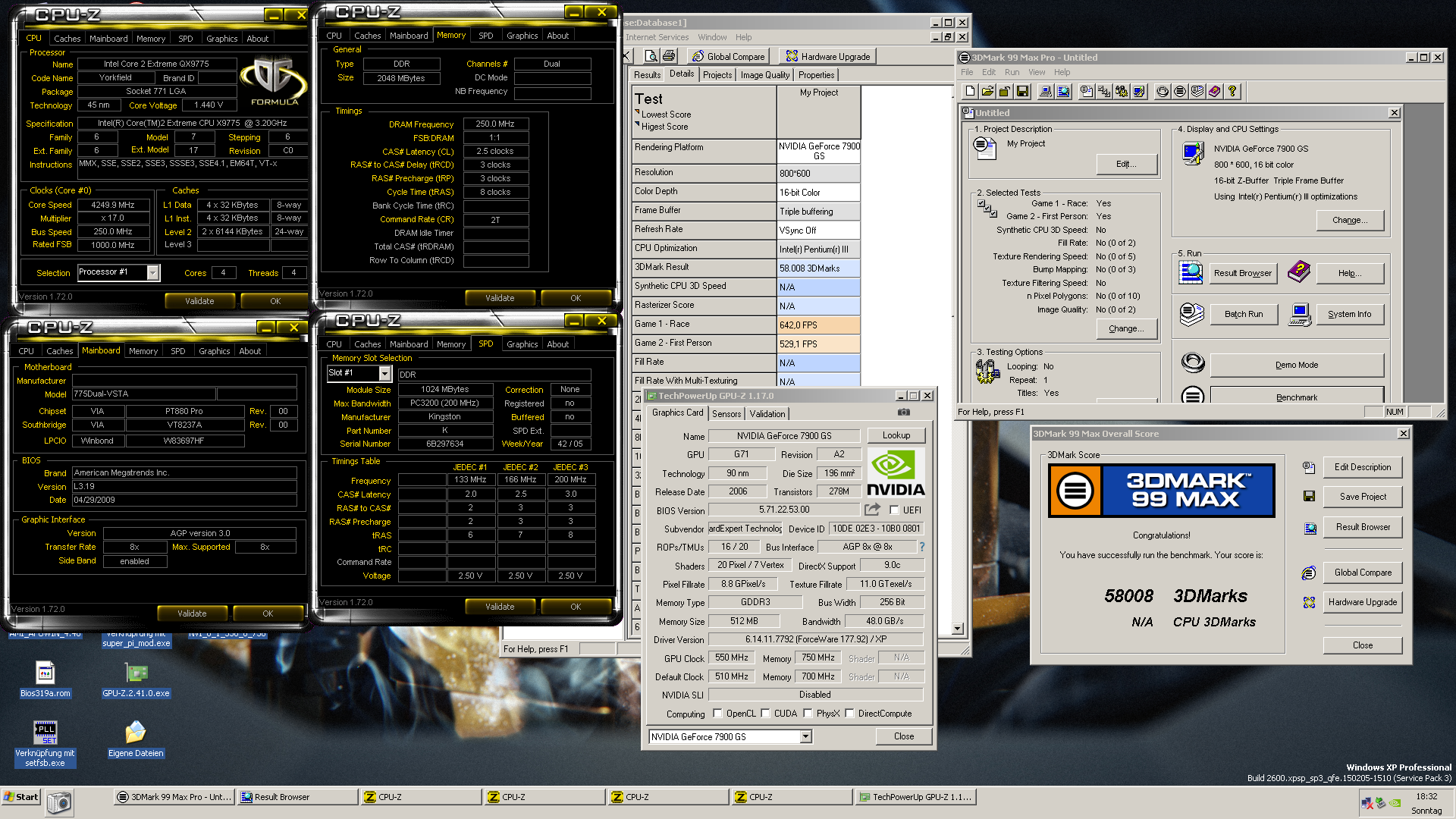
Task: Click Edit Description in Overall Score dialog
Action: [x=1363, y=467]
